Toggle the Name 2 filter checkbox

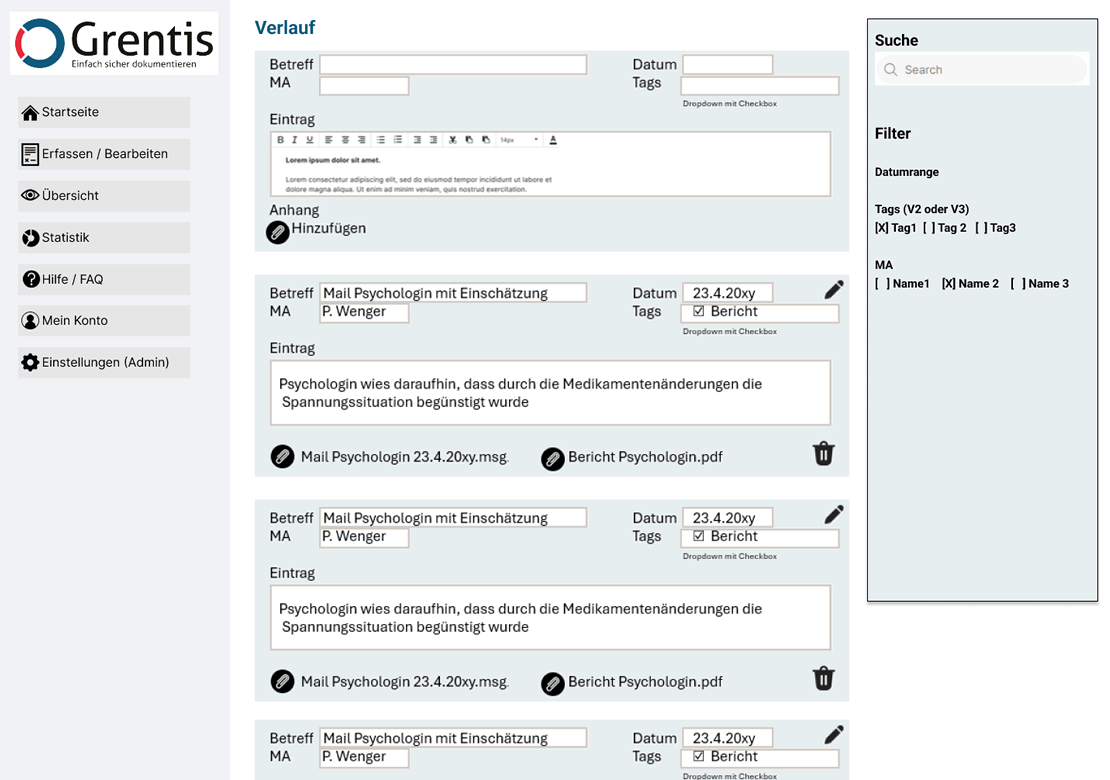[x=948, y=284]
